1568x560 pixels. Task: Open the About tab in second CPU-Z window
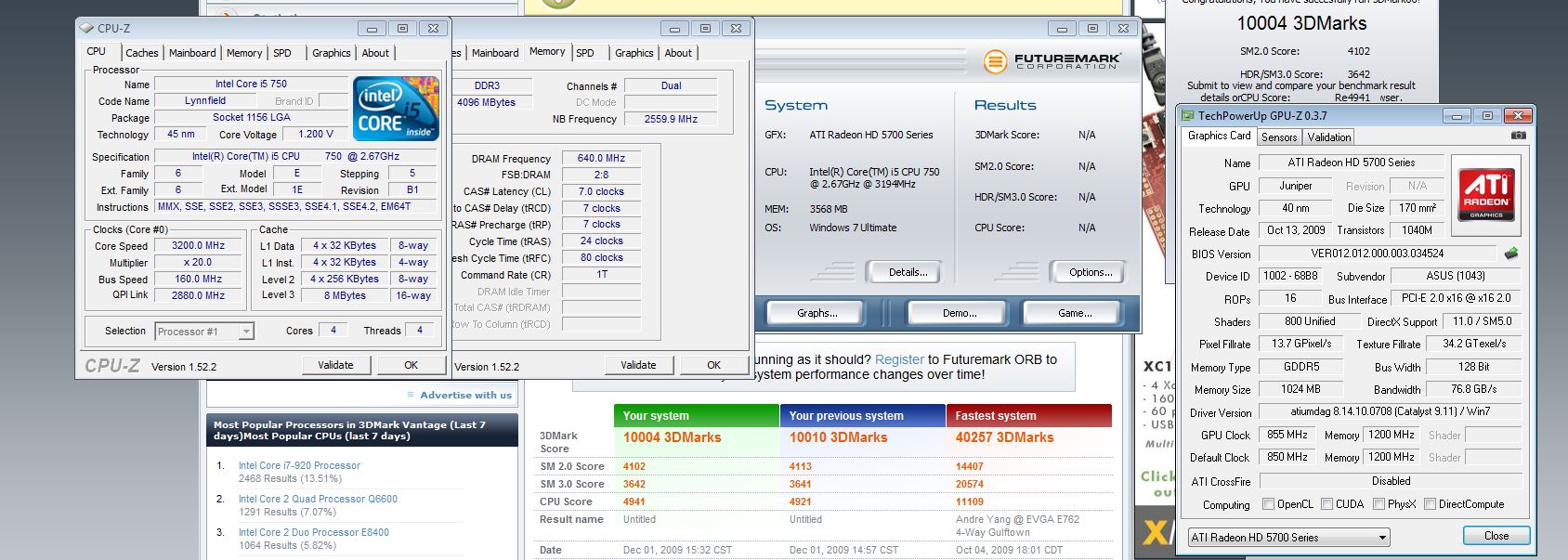click(678, 53)
